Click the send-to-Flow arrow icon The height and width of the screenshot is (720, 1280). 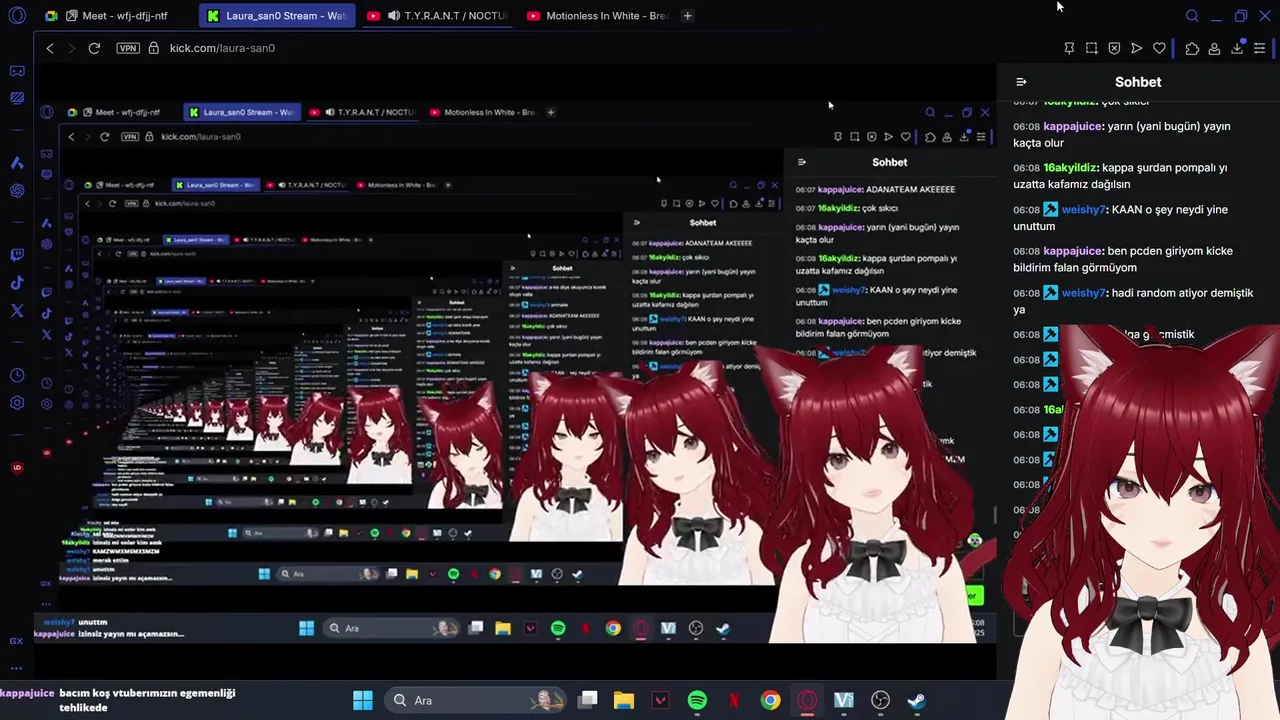tap(1137, 48)
